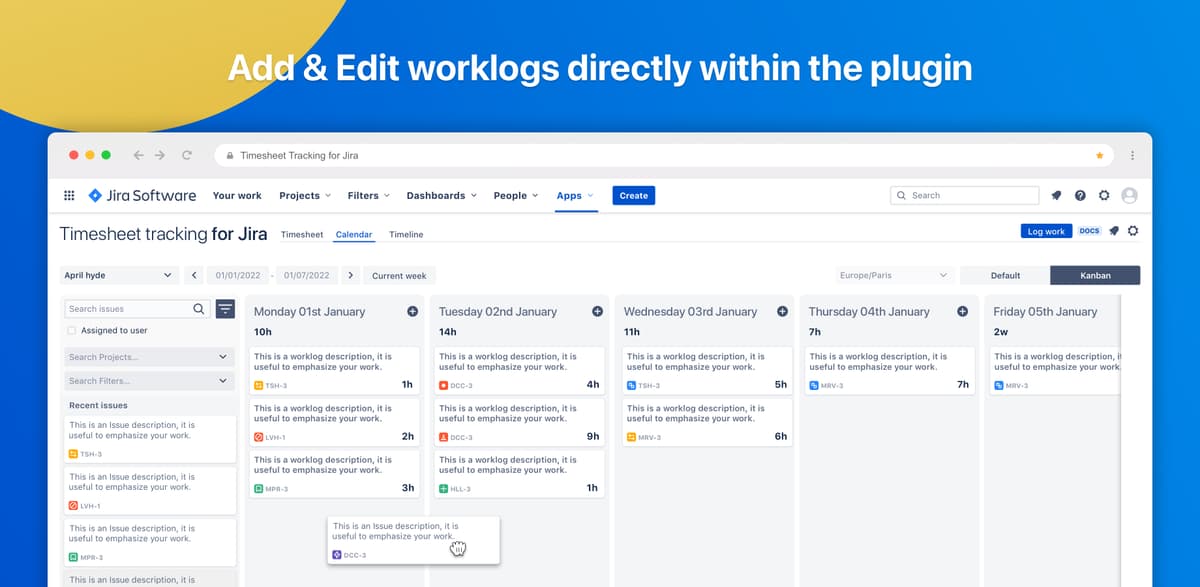Open the DOCS link
The image size is (1200, 587).
coord(1090,231)
